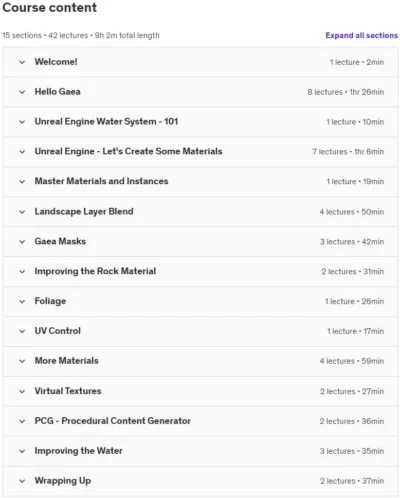The image size is (400, 498).
Task: Click the Wrapping Up 2 lectures 37min label
Action: click(x=352, y=481)
